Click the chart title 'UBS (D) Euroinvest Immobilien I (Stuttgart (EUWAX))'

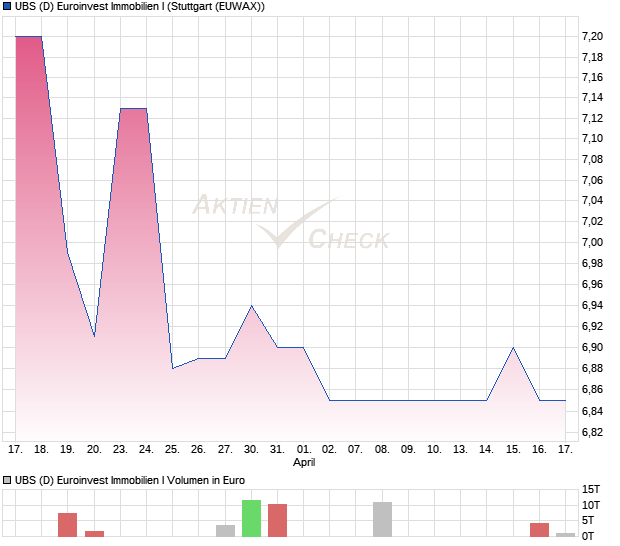click(140, 6)
